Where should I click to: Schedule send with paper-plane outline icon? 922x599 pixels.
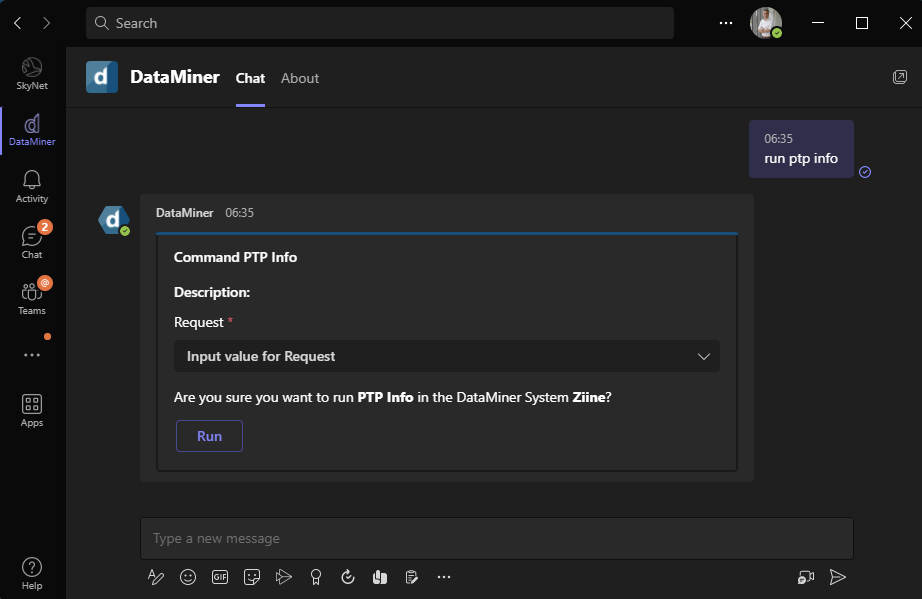point(283,577)
